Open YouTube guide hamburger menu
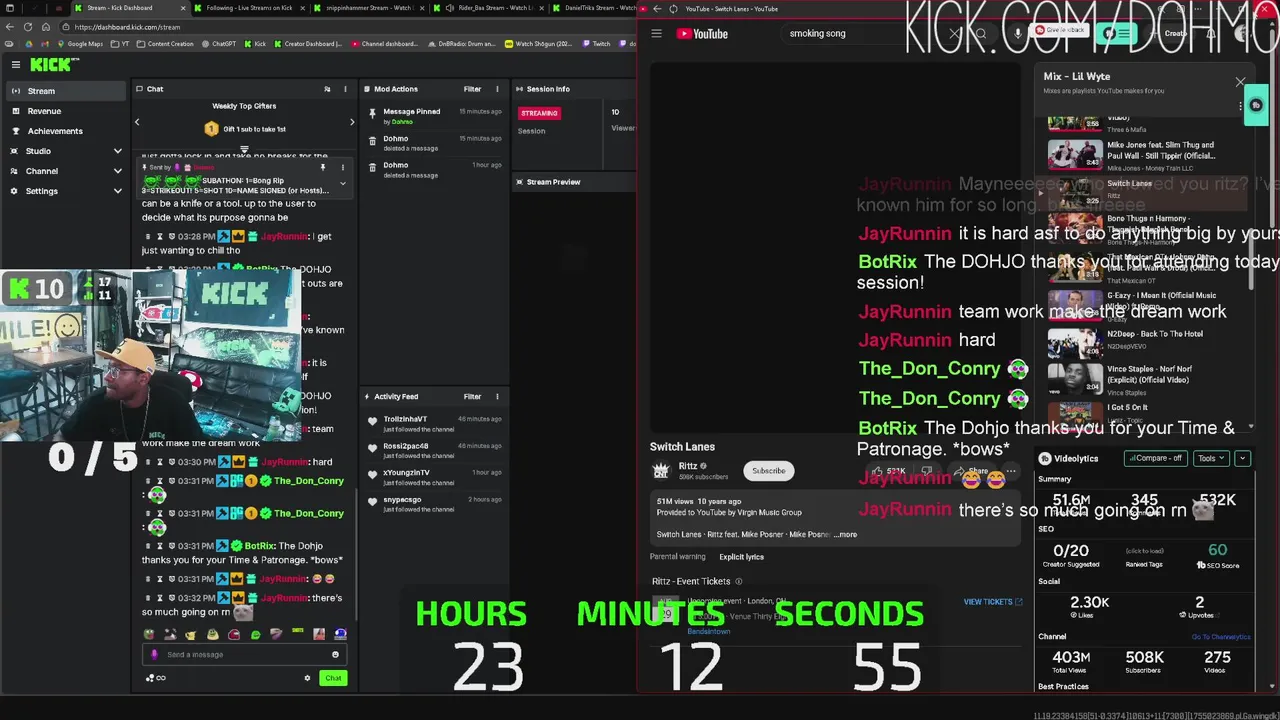This screenshot has height=720, width=1280. click(x=656, y=33)
